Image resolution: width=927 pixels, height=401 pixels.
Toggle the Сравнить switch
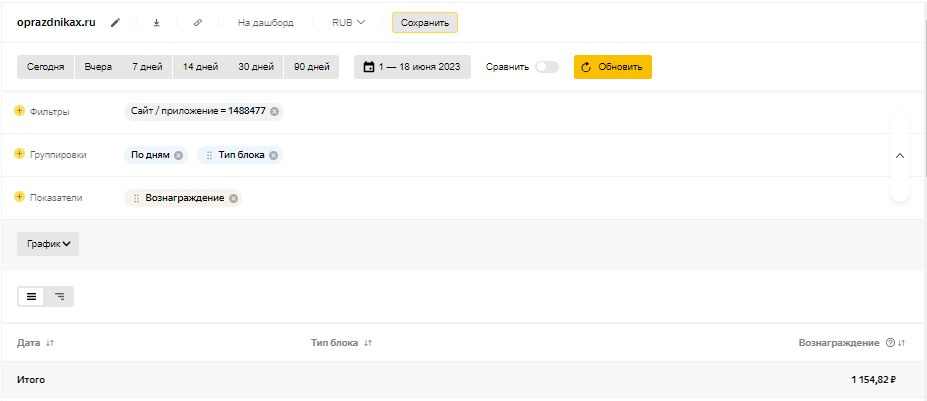click(546, 67)
